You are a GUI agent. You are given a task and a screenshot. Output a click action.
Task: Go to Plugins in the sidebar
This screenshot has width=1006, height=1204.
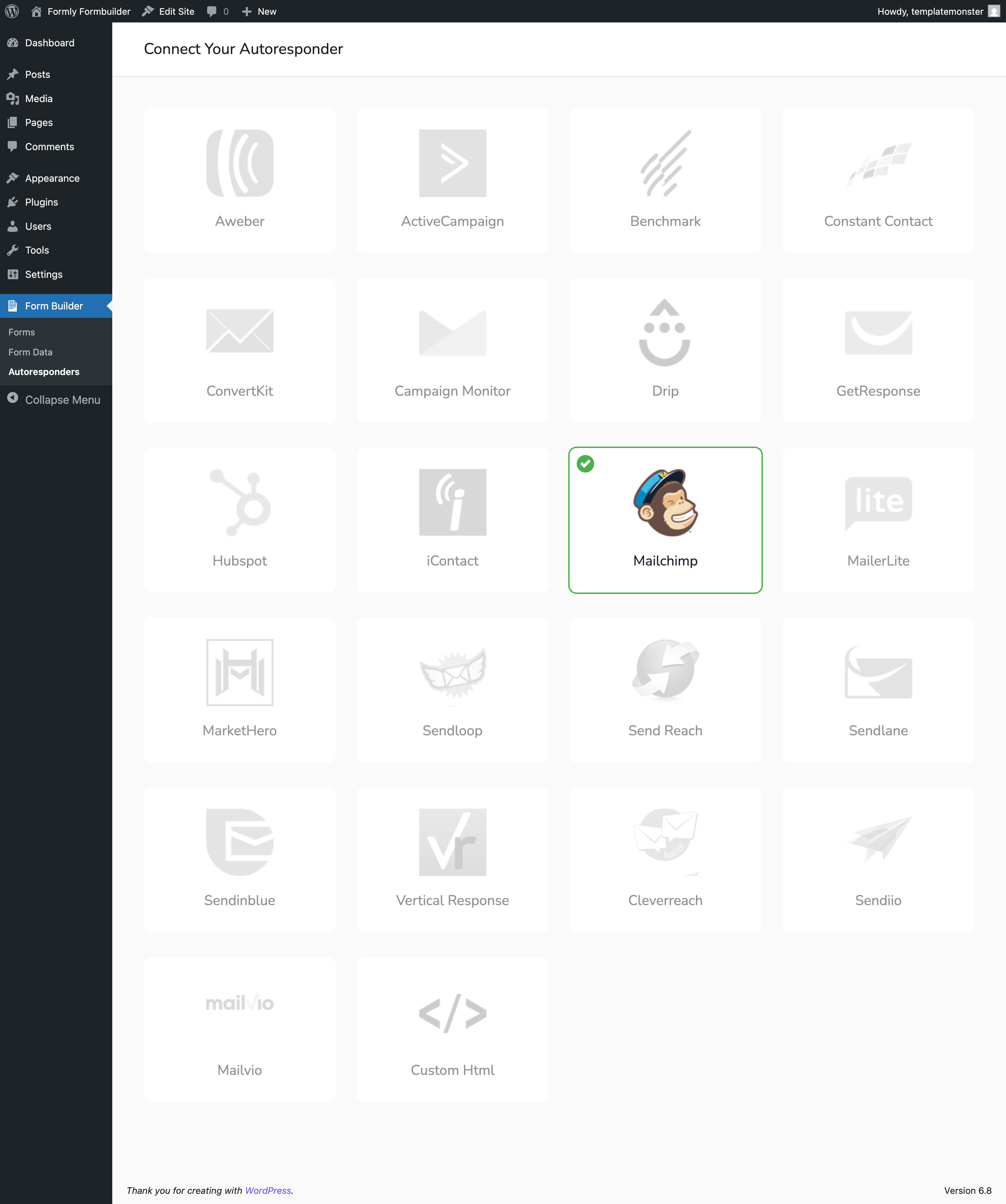tap(56, 202)
